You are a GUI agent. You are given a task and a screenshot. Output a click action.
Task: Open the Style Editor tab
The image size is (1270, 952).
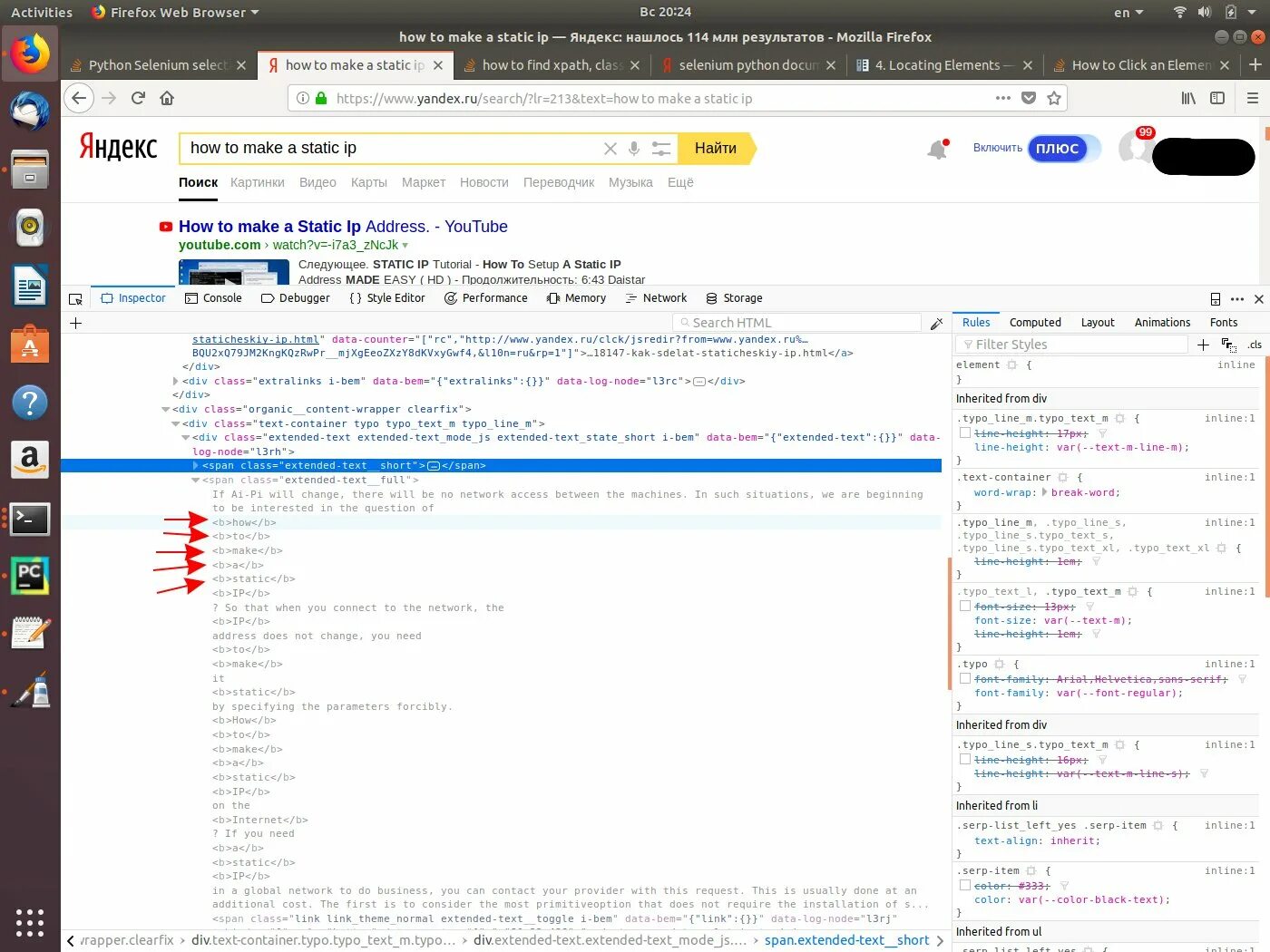[387, 298]
